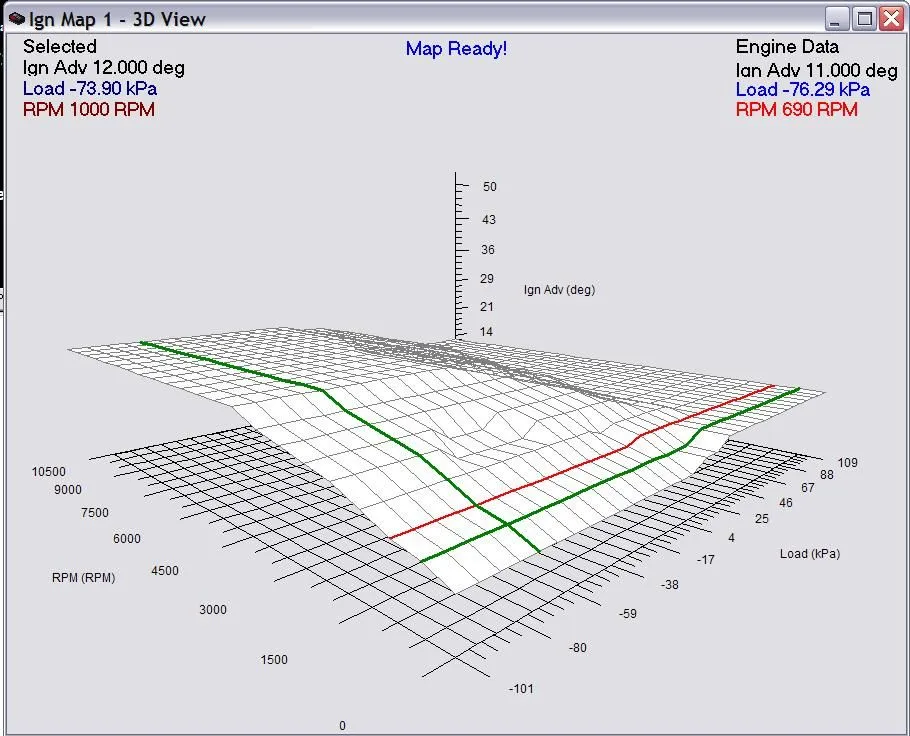The width and height of the screenshot is (910, 736).
Task: Click the Selected 'RPM 1000 RPM' readout
Action: pos(88,110)
